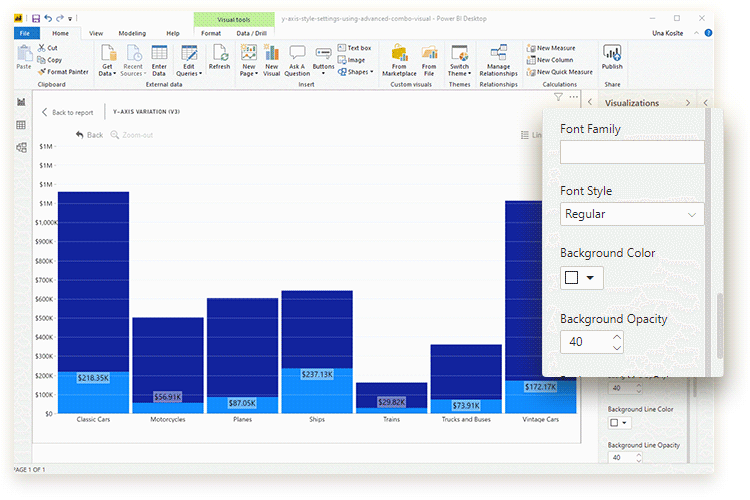Open the Shapes dropdown
750x500 pixels.
(355, 72)
